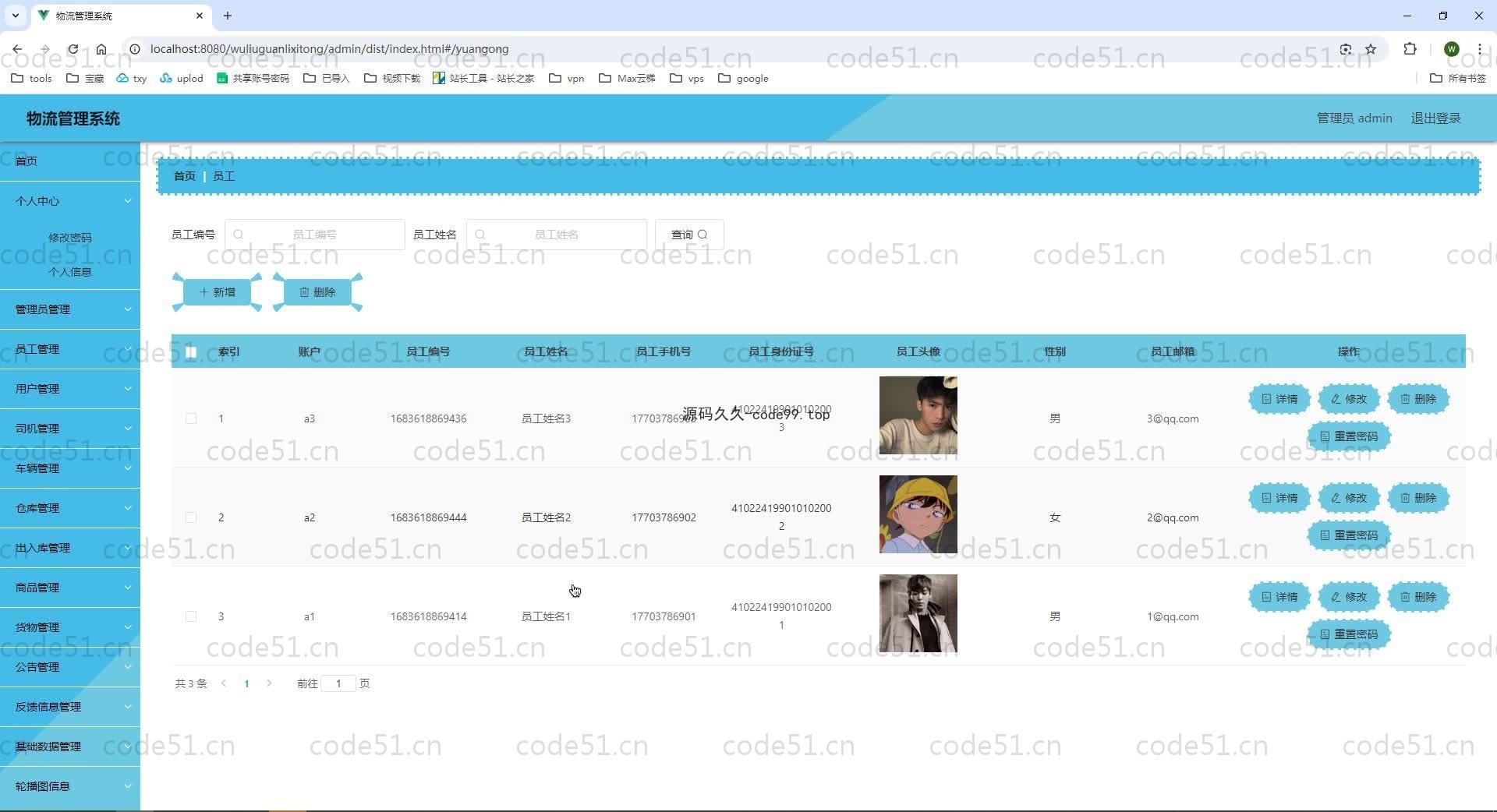Open the vpn bookmark folder
Image resolution: width=1497 pixels, height=812 pixels.
tap(567, 78)
